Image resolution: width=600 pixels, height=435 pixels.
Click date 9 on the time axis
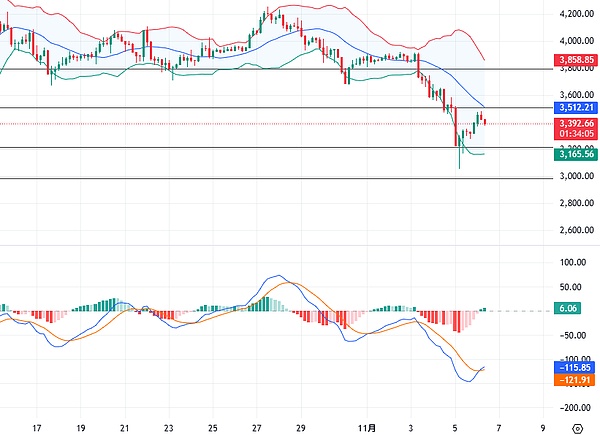[x=542, y=426]
